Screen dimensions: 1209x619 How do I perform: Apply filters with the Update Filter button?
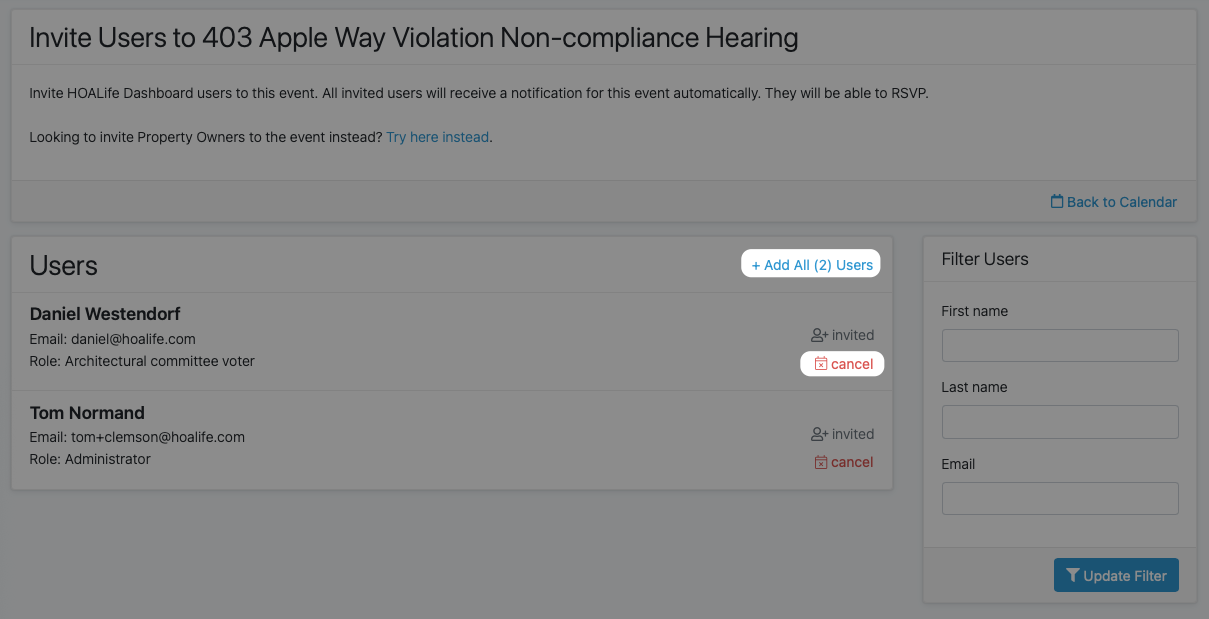(1116, 575)
